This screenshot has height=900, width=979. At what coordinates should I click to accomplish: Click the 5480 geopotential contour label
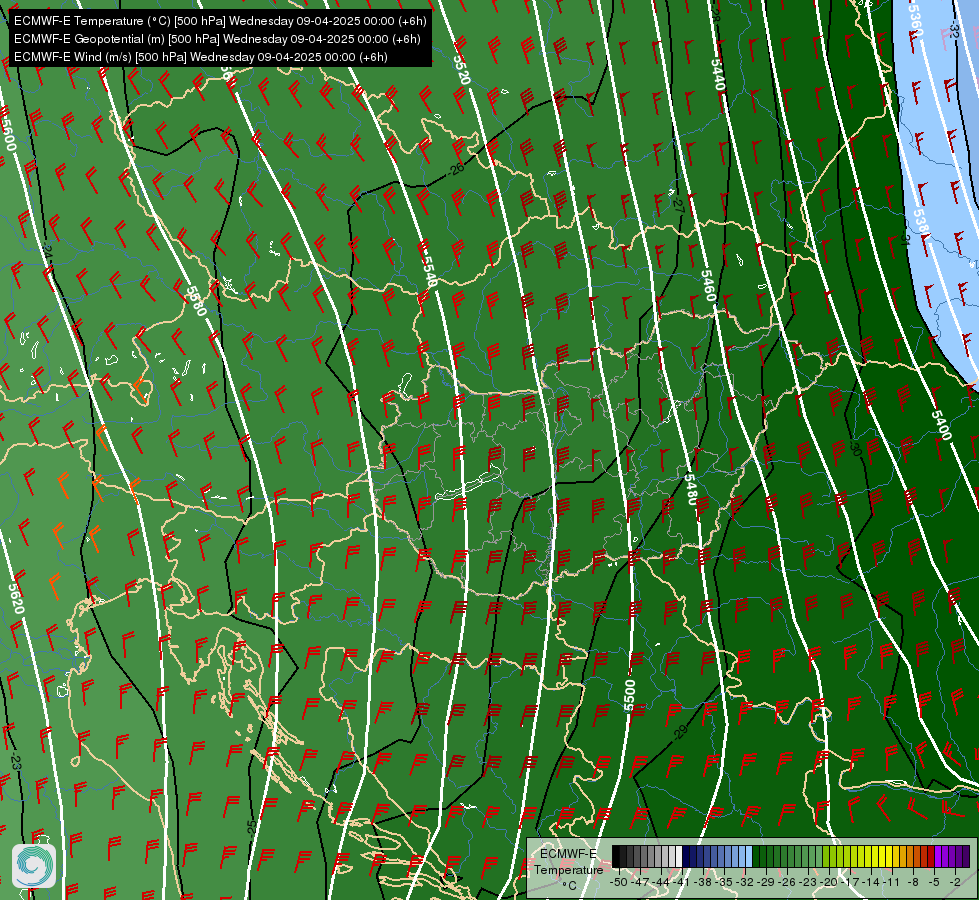click(x=690, y=489)
